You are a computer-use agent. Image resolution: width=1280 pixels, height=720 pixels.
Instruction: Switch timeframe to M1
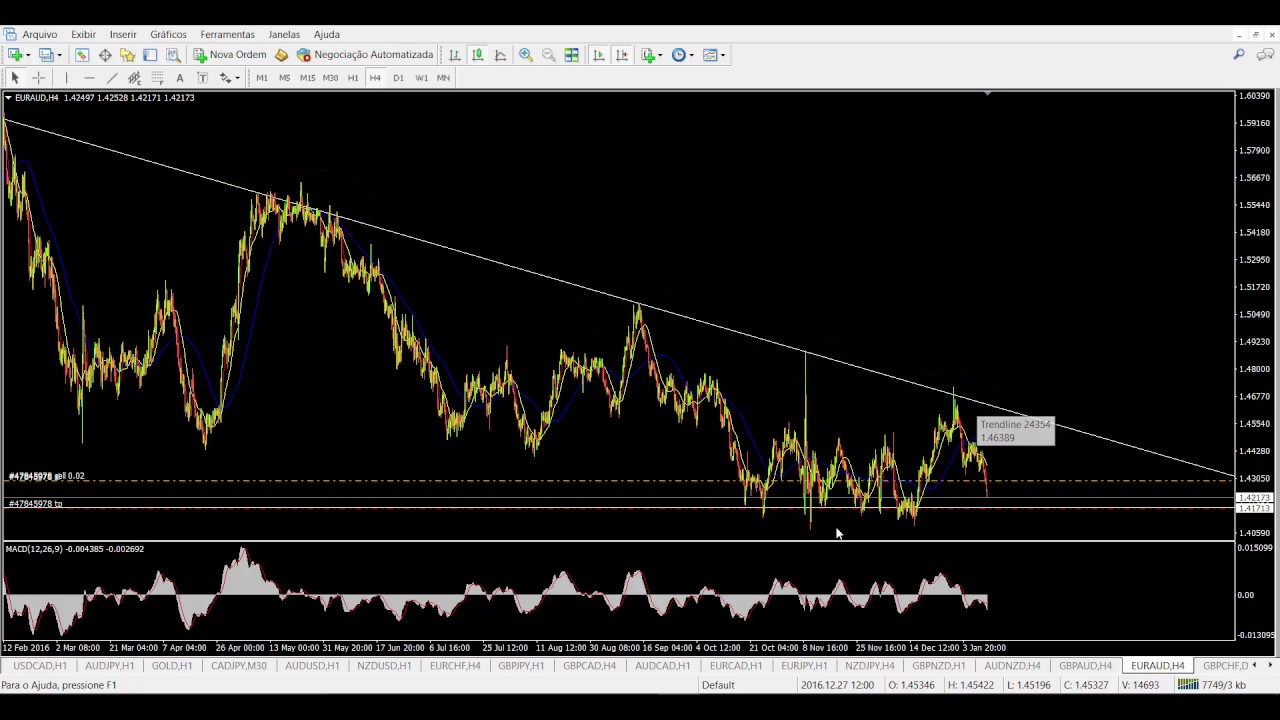pos(262,78)
